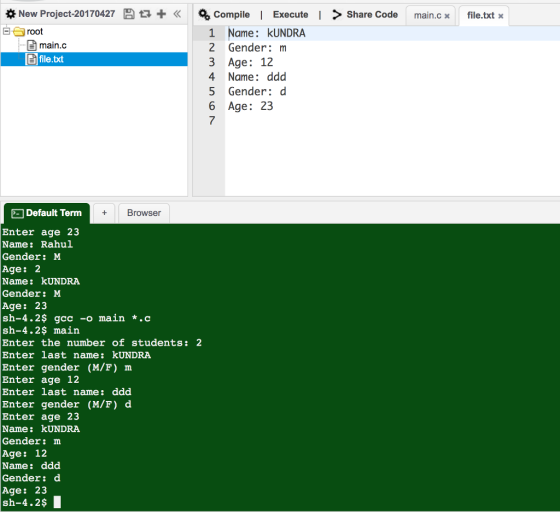Image resolution: width=560 pixels, height=512 pixels.
Task: Open the Browser tab
Action: click(144, 213)
